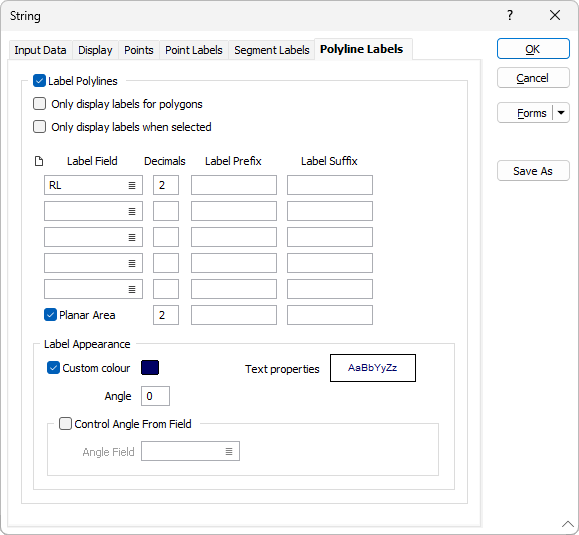Click the AaBbYyZz text properties preview
Screen dimensions: 579x535
(x=373, y=368)
